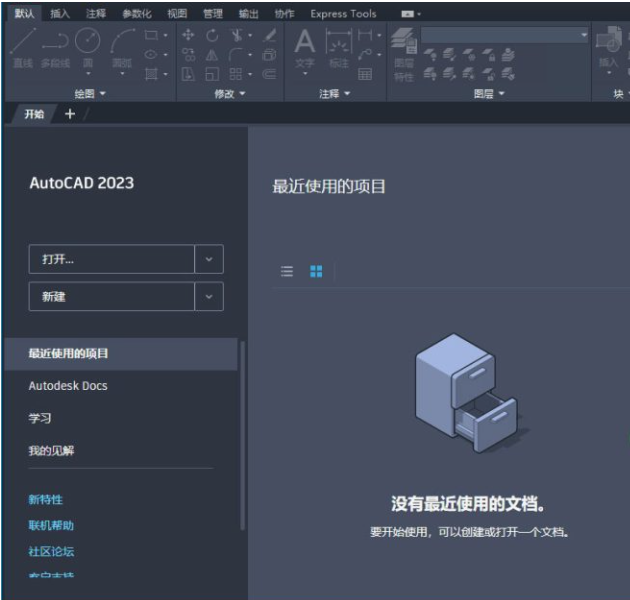The height and width of the screenshot is (600, 630).
Task: Open the 管理 ribbon tab
Action: [x=213, y=14]
